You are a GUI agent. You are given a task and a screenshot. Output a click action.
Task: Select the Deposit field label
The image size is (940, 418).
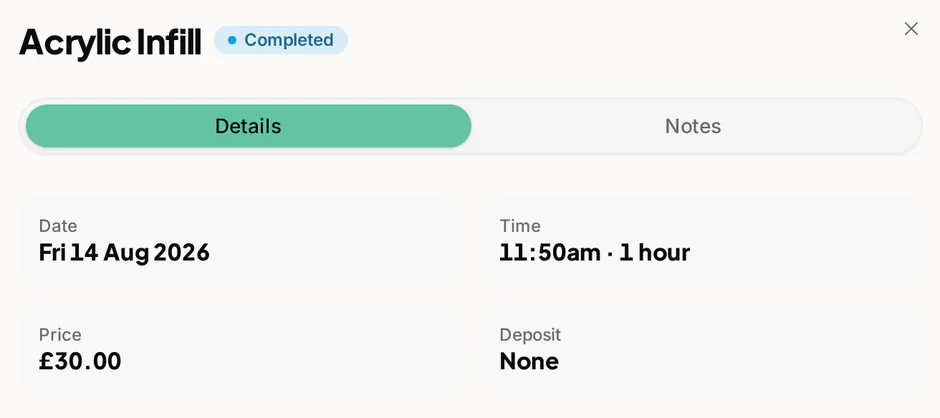coord(530,335)
